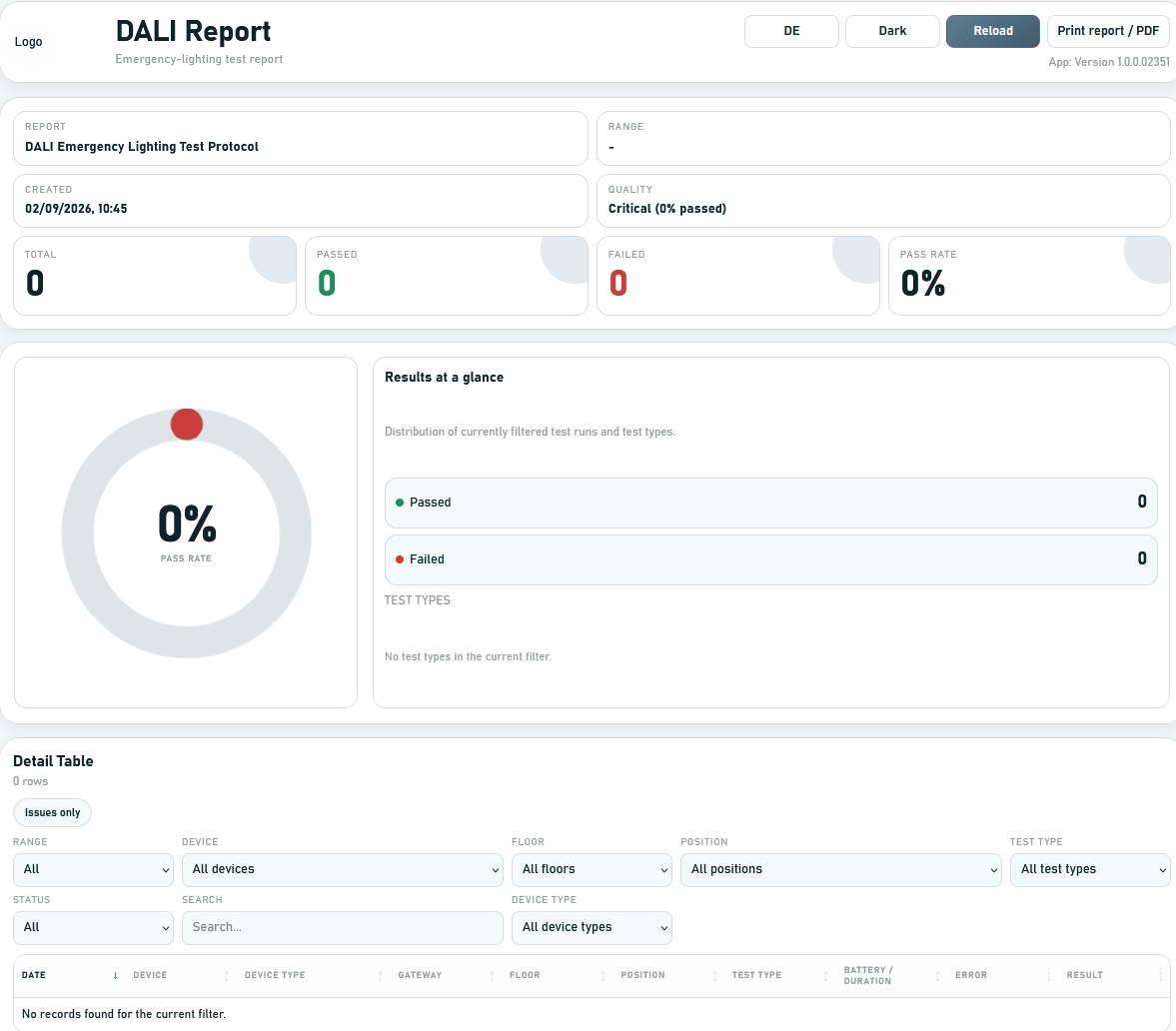Expand the All floors dropdown
This screenshot has width=1176, height=1031.
click(x=591, y=870)
